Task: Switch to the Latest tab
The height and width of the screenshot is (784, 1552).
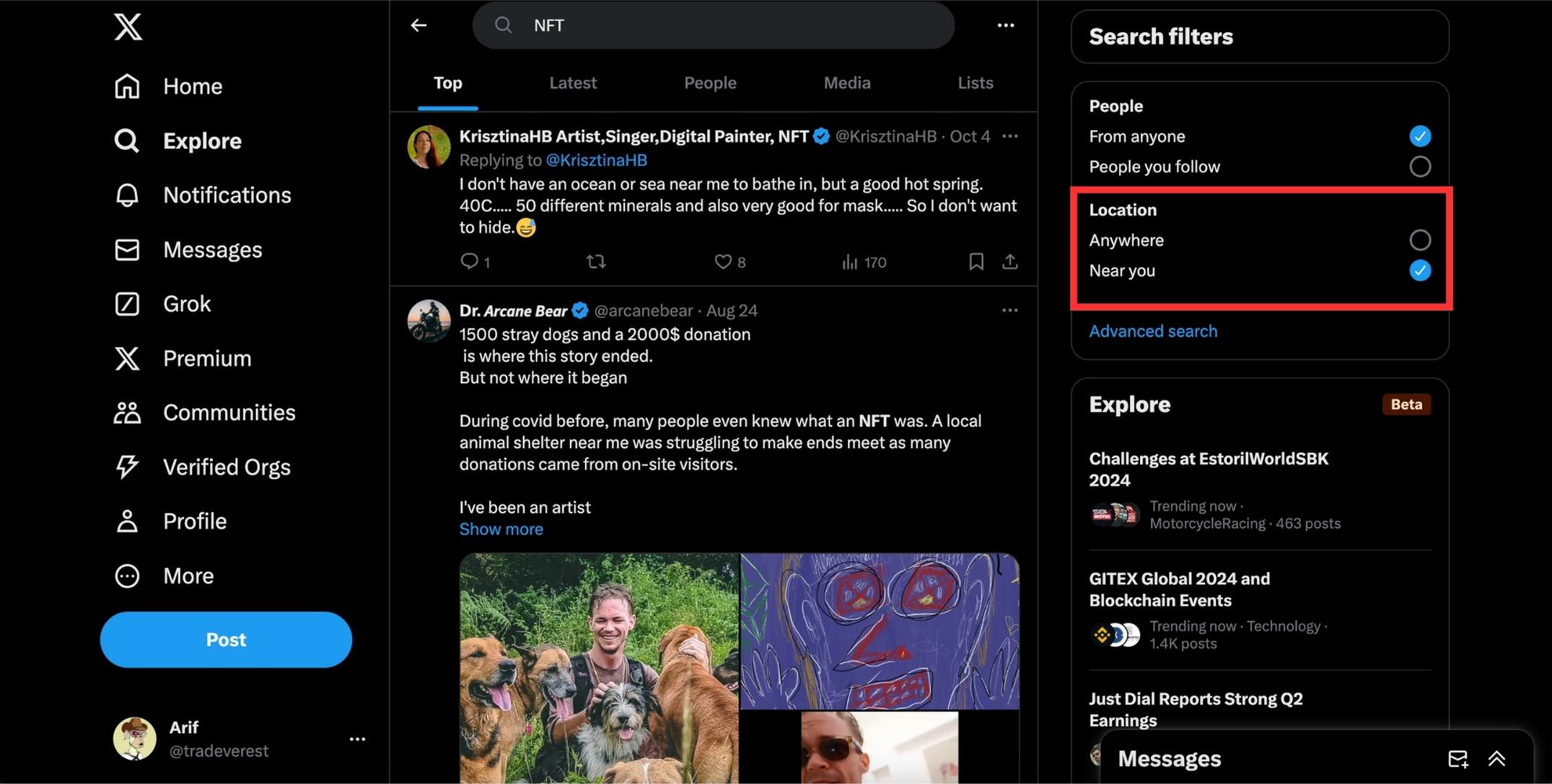Action: [x=573, y=82]
